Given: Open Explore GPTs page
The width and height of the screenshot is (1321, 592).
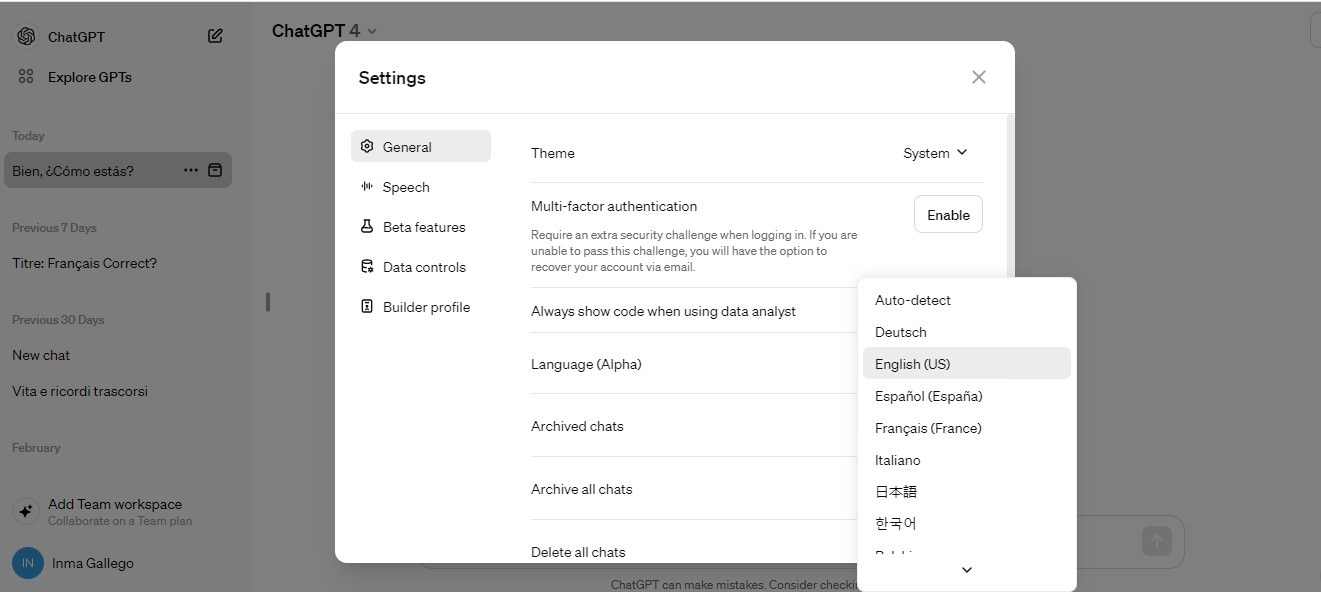Looking at the screenshot, I should (x=118, y=77).
